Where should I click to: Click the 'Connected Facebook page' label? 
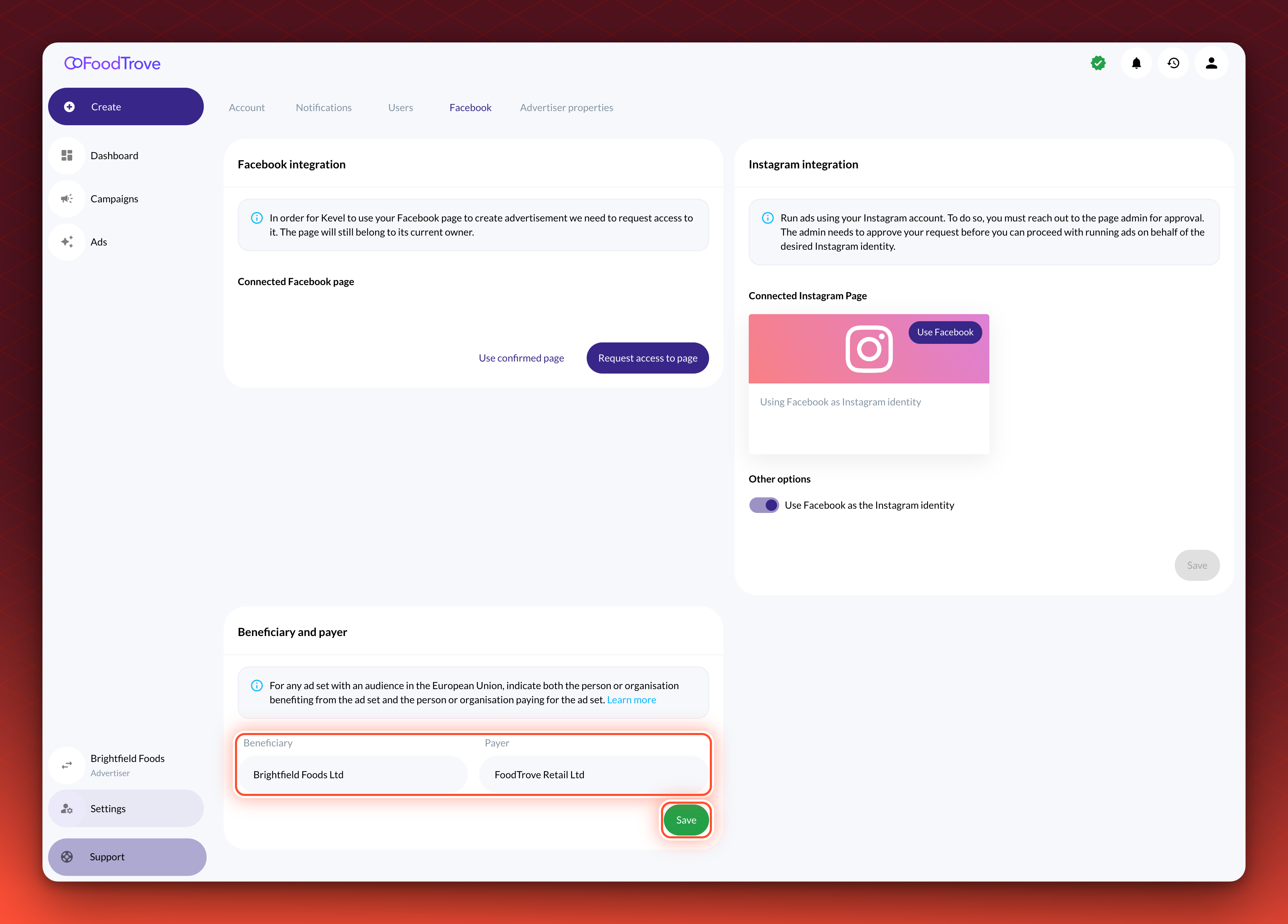tap(296, 282)
